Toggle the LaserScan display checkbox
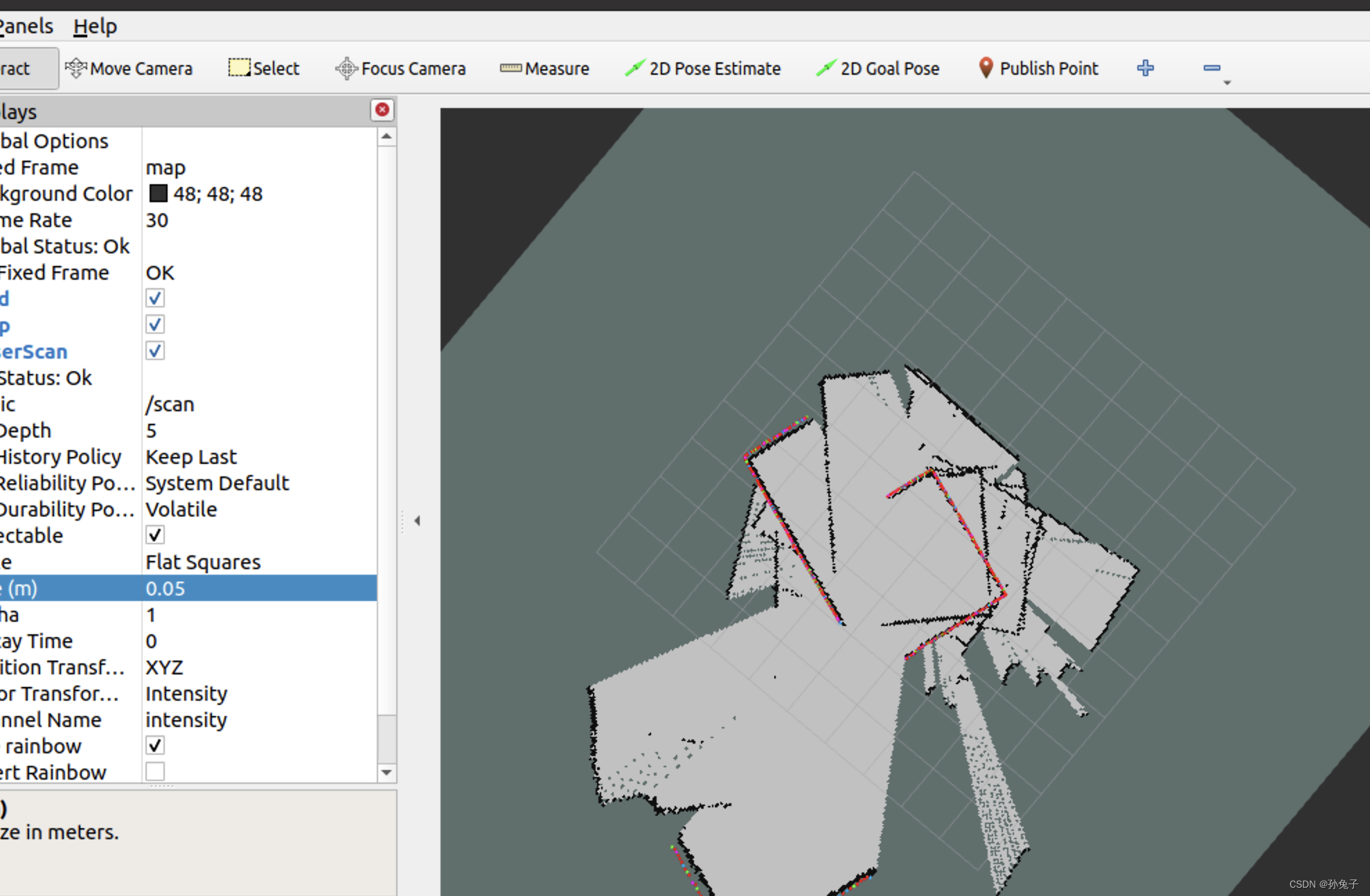Viewport: 1370px width, 896px height. (155, 351)
